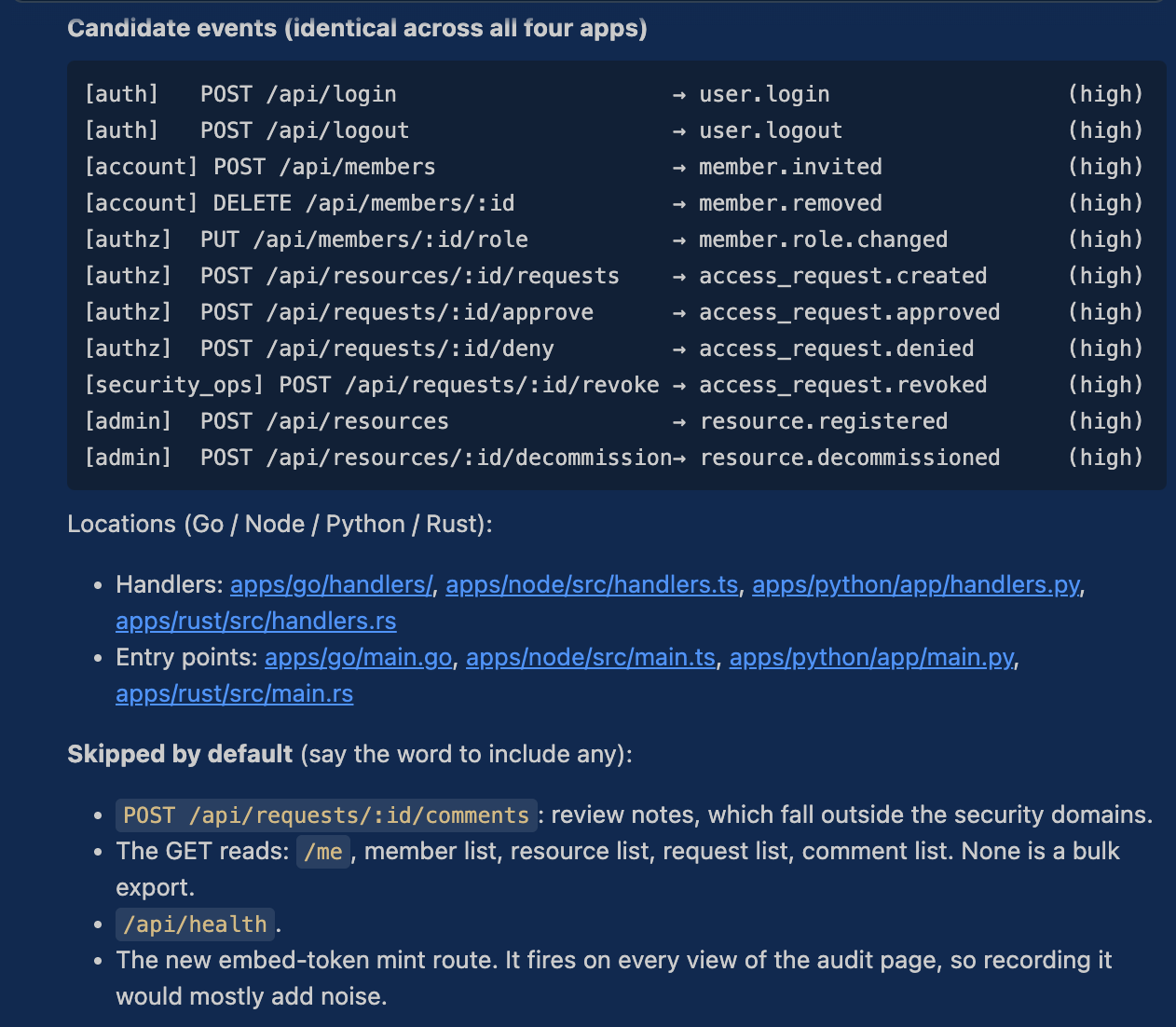Viewport: 1176px width, 1027px height.
Task: Click 'POST /api/resources/:id/decommission' route text
Action: pos(436,458)
